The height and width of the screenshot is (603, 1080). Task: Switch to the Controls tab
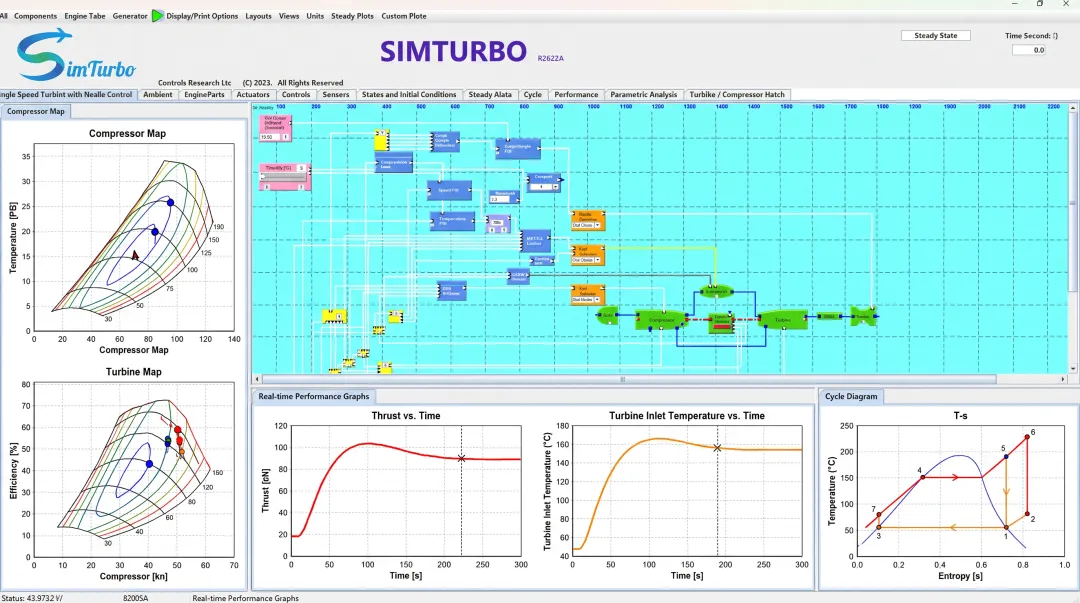click(x=295, y=94)
